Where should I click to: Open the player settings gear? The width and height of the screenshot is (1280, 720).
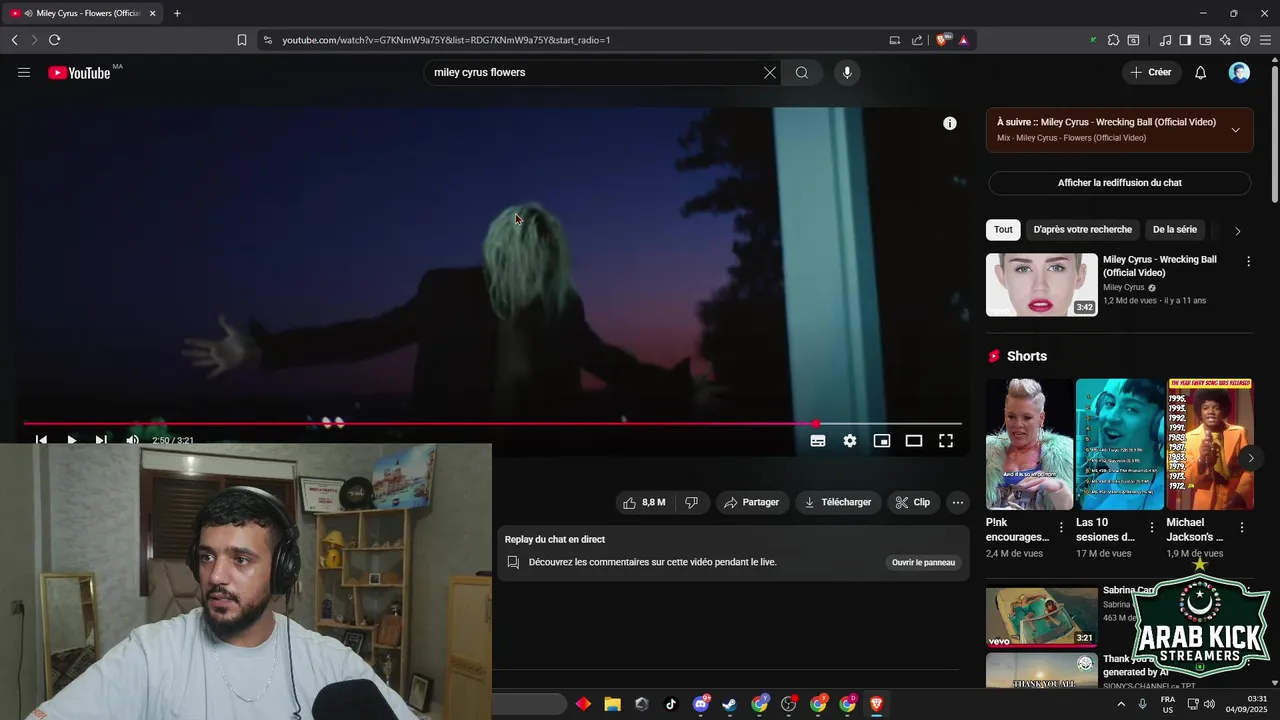850,441
